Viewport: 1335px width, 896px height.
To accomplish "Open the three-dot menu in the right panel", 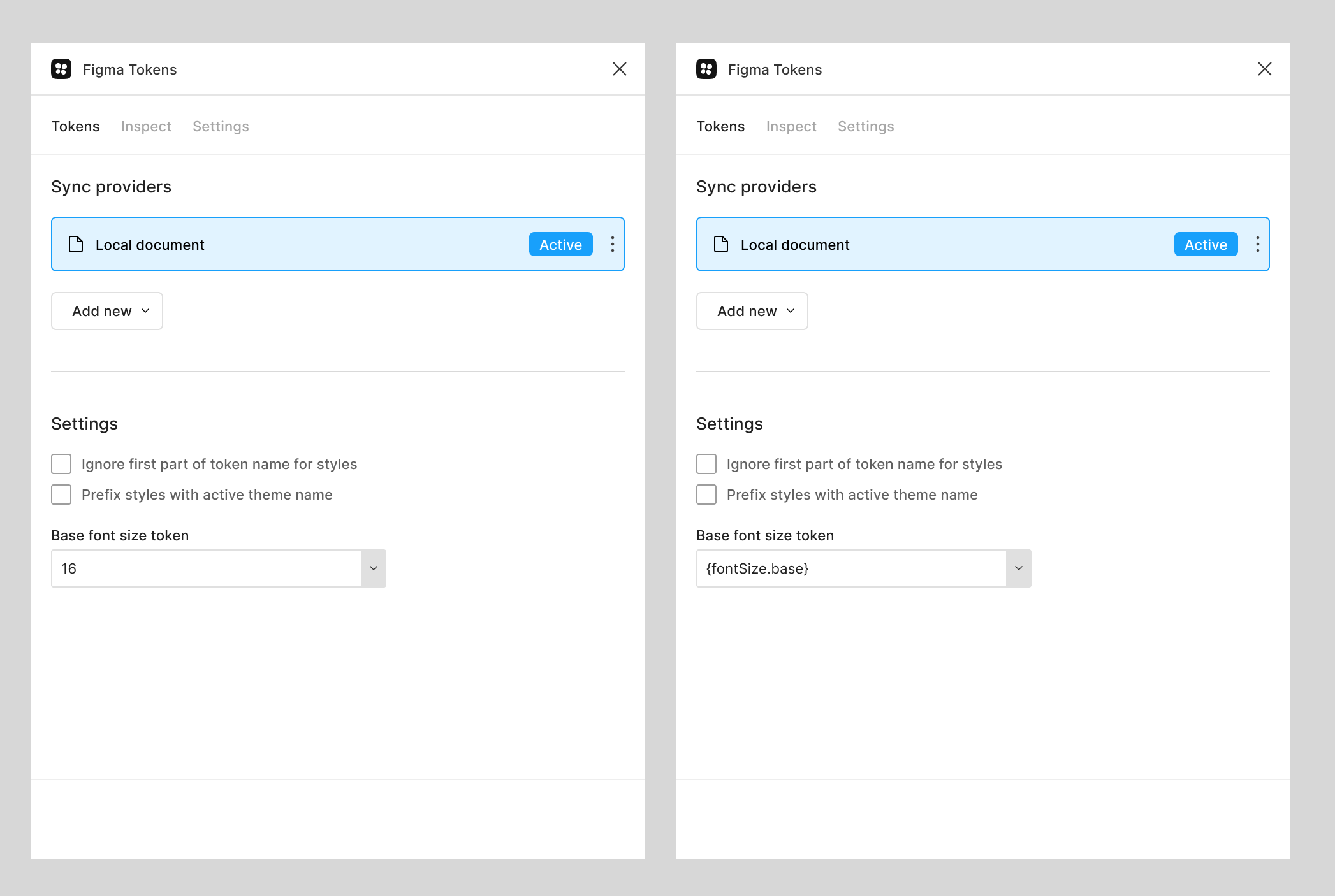I will tap(1257, 244).
